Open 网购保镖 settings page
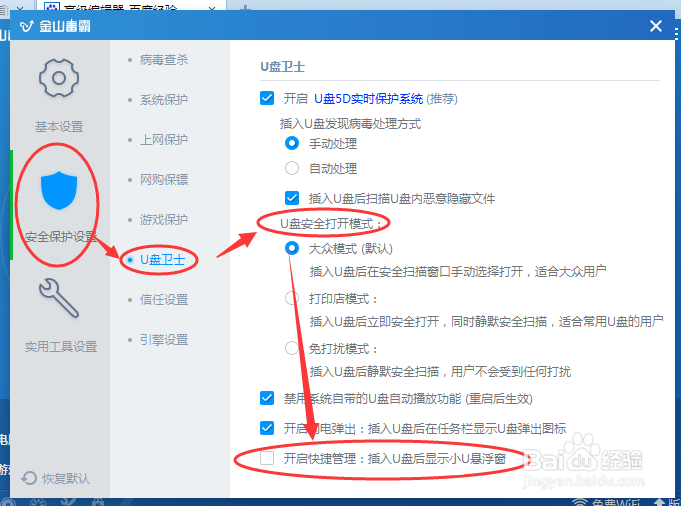This screenshot has height=506, width=681. [x=164, y=180]
